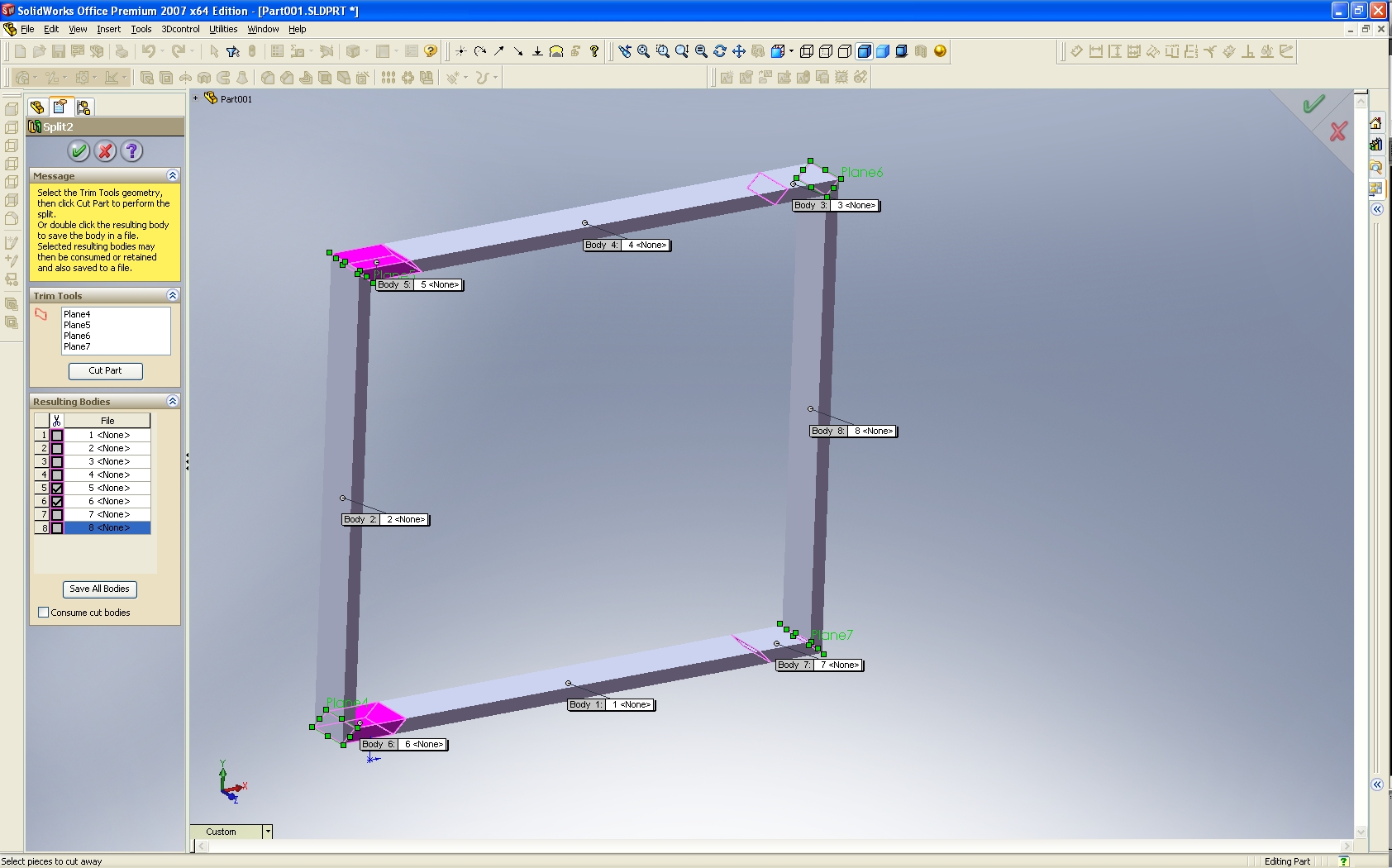Click the Cut Part button

(105, 370)
